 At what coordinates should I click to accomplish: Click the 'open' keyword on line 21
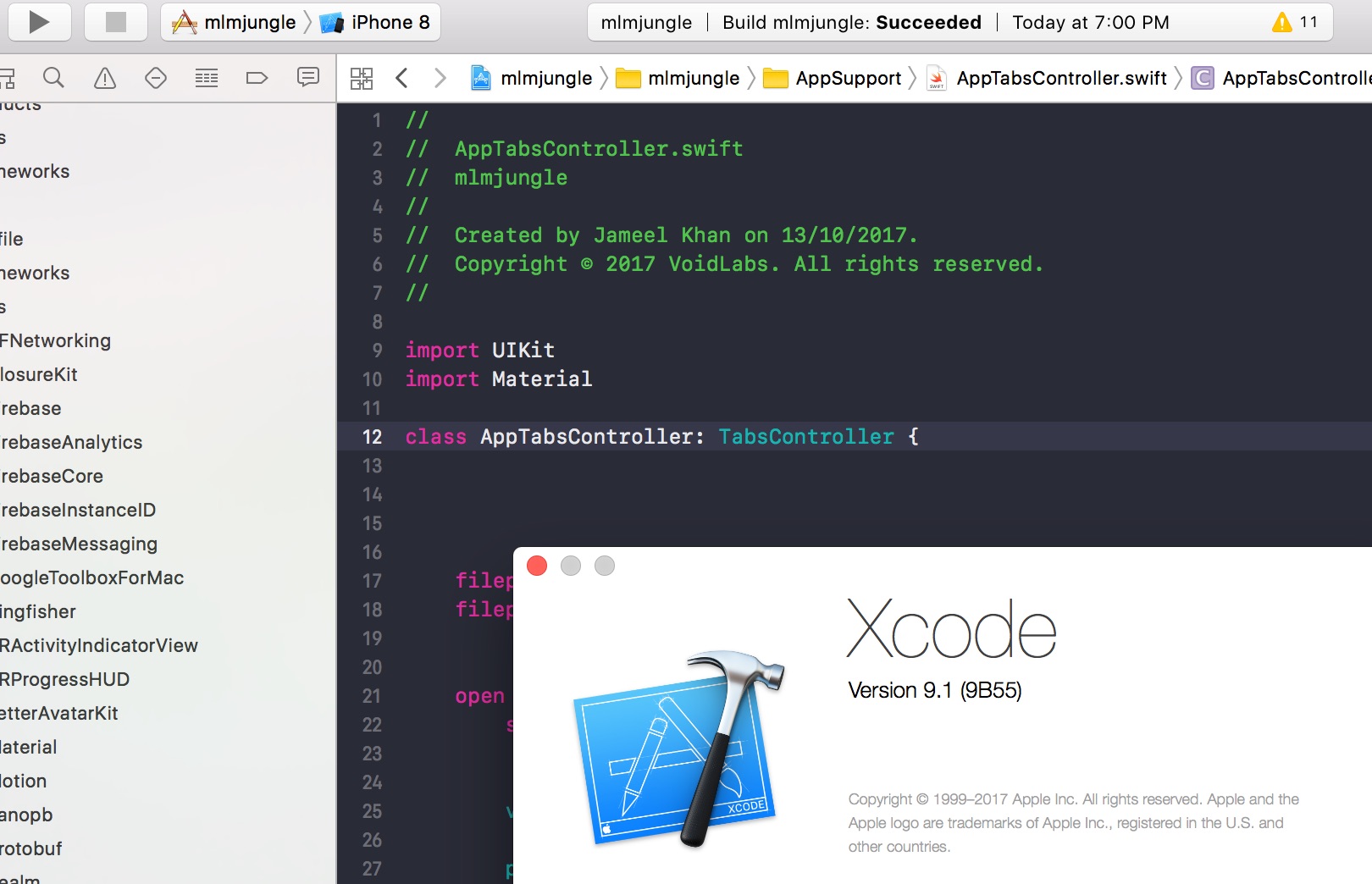pos(480,696)
